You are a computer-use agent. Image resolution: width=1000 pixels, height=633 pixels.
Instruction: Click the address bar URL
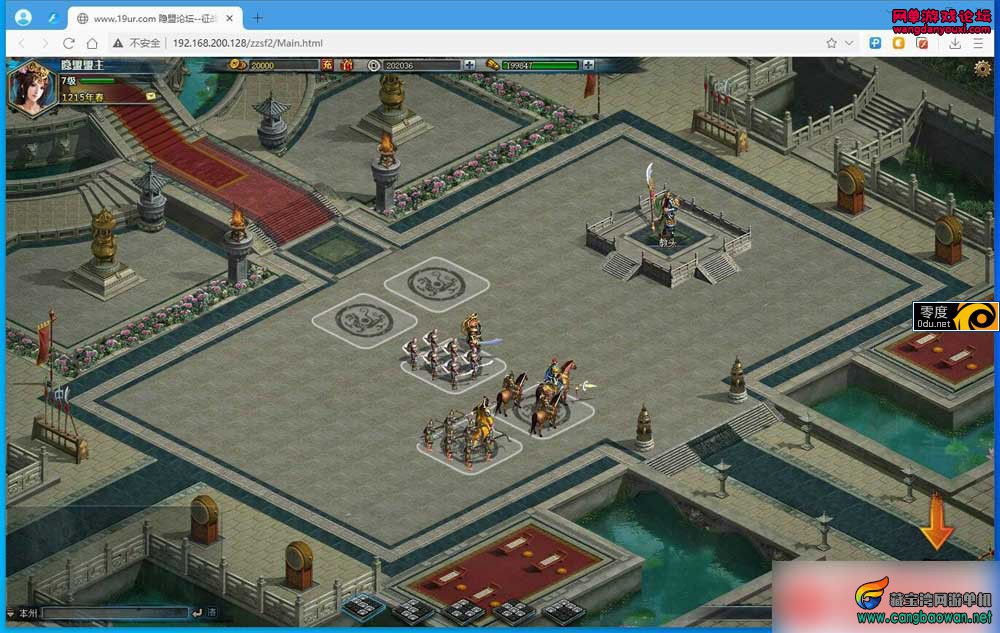(x=247, y=43)
